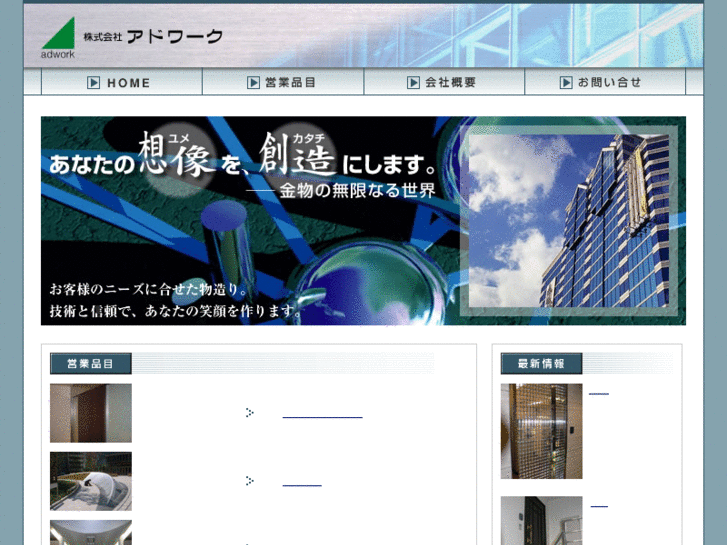Screen dimensions: 727x545
Task: Open the 営業品目 navigation tab
Action: pos(283,83)
